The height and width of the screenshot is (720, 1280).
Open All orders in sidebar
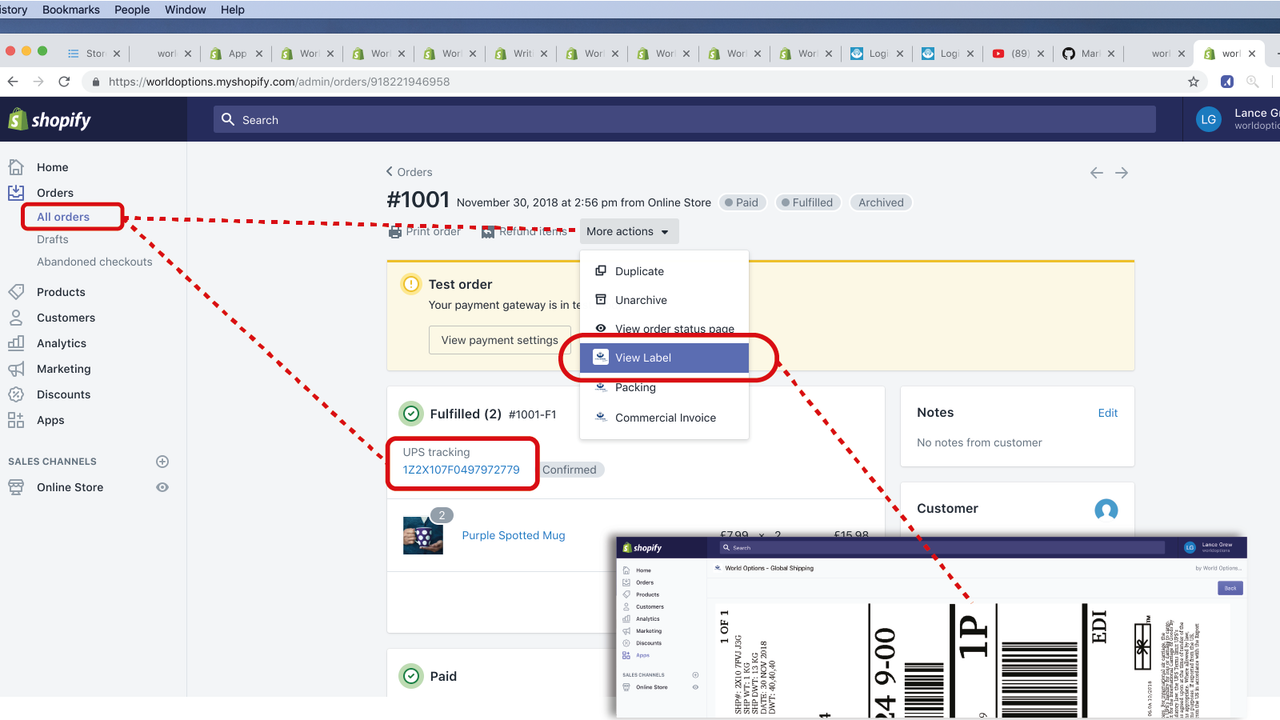pos(63,217)
